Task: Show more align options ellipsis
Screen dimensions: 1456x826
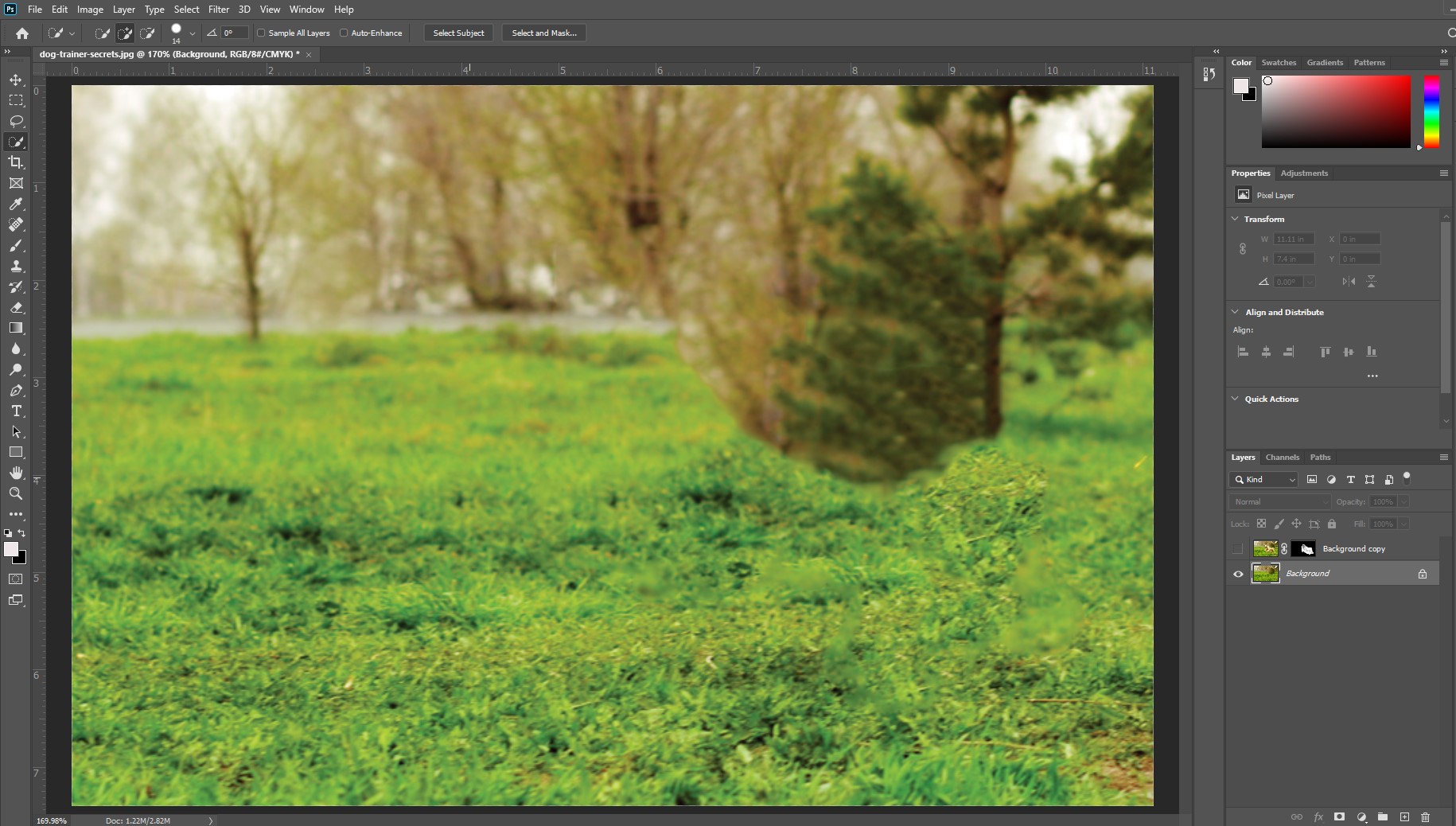Action: (x=1372, y=376)
